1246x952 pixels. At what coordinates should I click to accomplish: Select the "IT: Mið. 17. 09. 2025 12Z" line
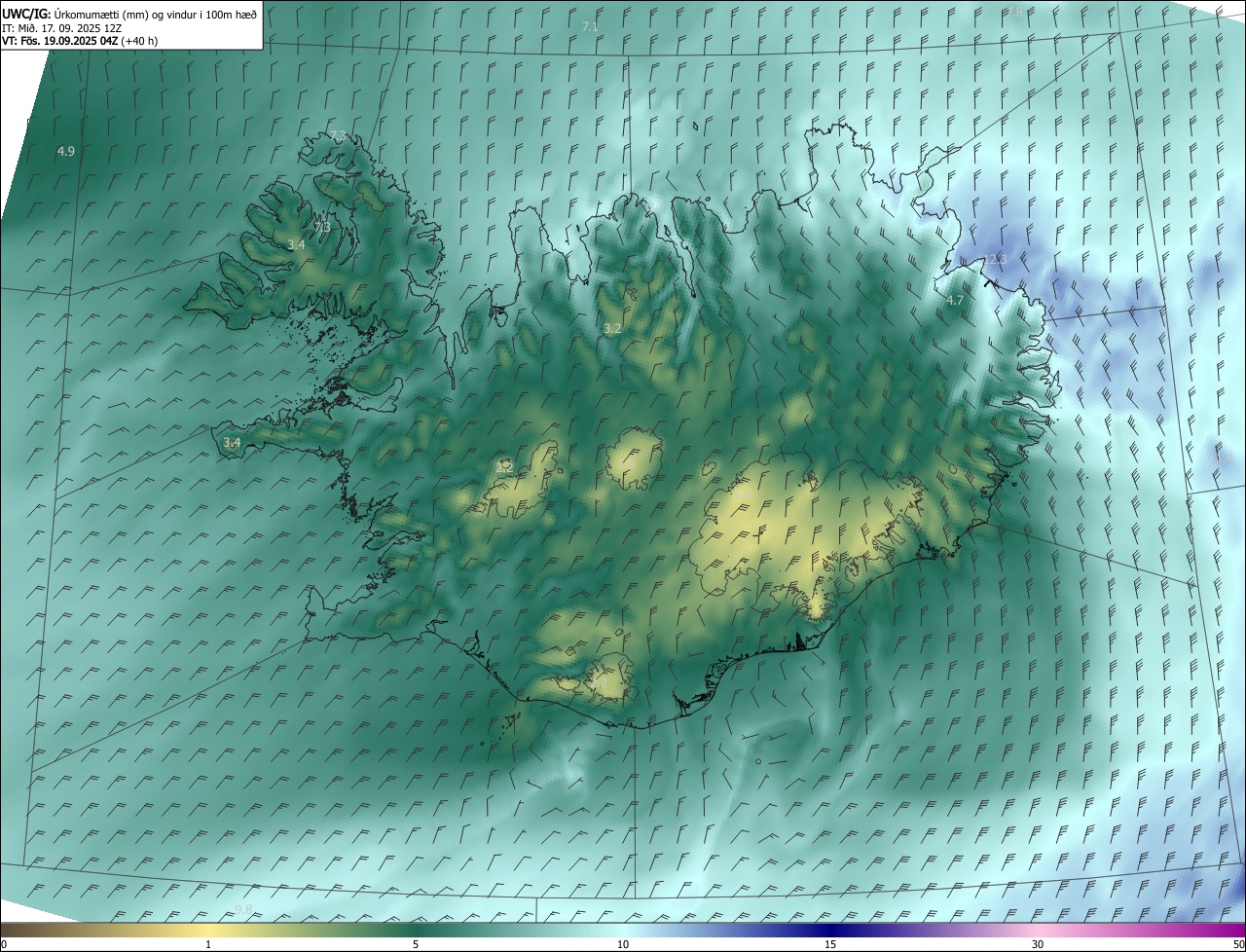click(62, 27)
